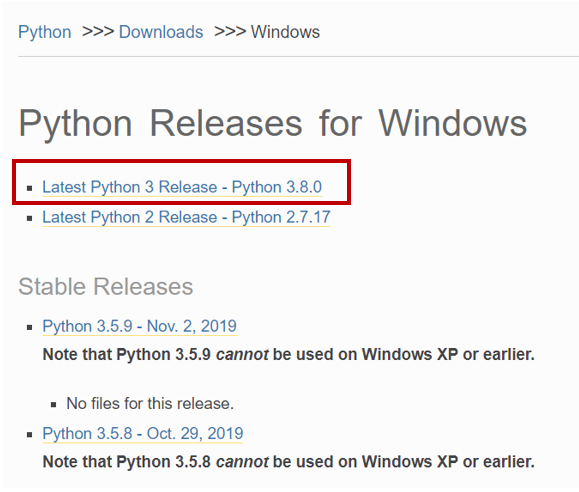The width and height of the screenshot is (579, 492).
Task: Click the bullet beside Python 3.5.9 entry
Action: pos(30,327)
